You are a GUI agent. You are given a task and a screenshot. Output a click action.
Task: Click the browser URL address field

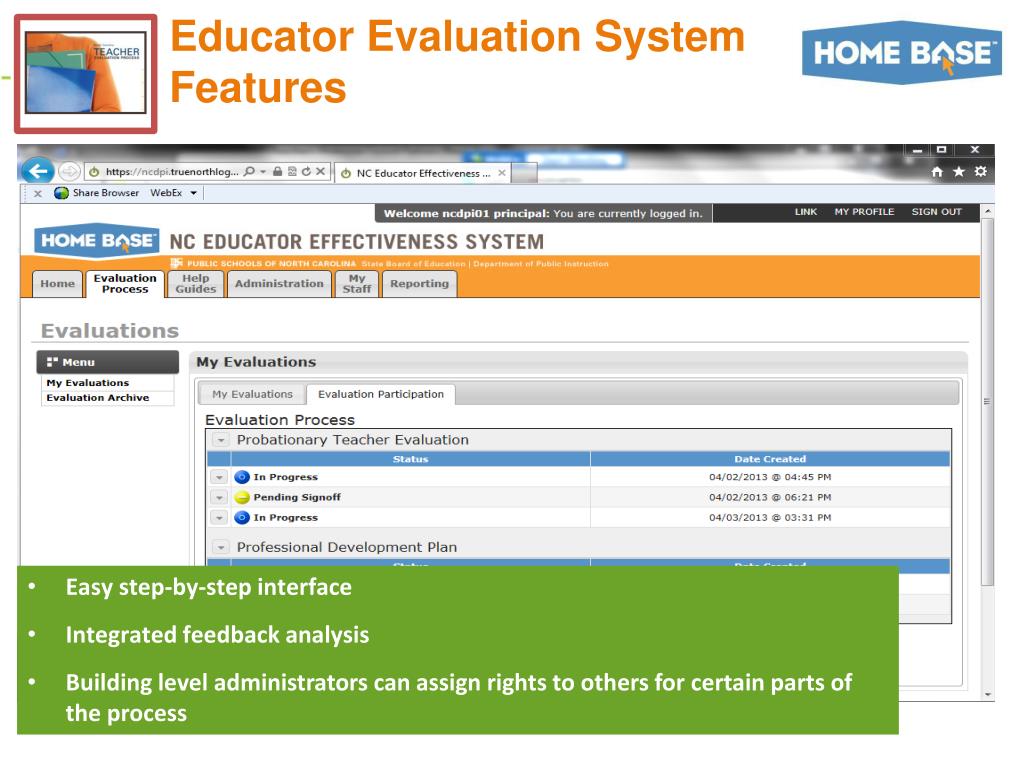(x=172, y=172)
